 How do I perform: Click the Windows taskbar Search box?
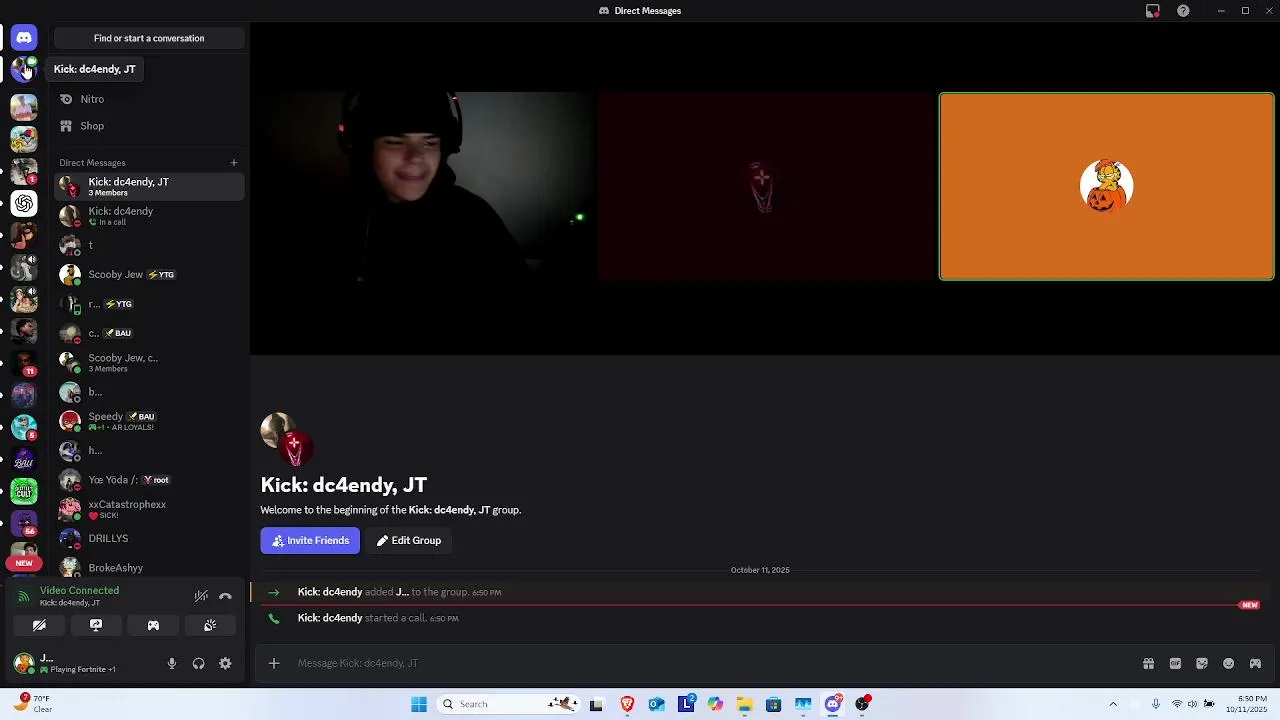tap(509, 704)
